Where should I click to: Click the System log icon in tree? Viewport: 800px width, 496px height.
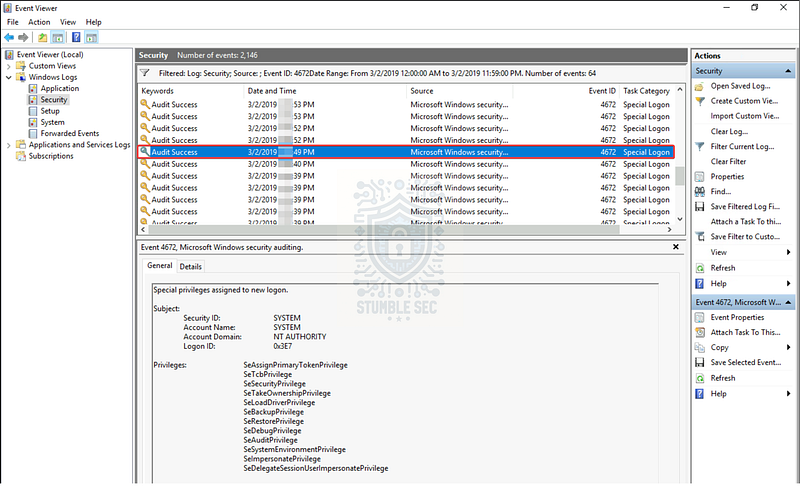click(33, 122)
